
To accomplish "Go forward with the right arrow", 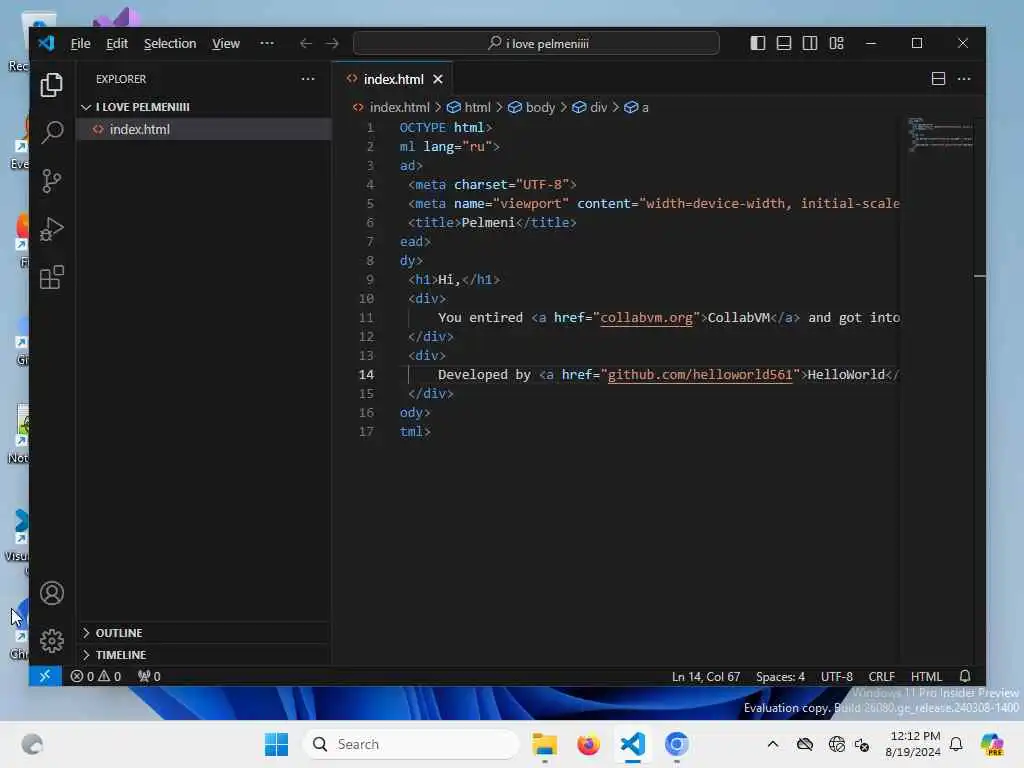I will click(x=332, y=43).
